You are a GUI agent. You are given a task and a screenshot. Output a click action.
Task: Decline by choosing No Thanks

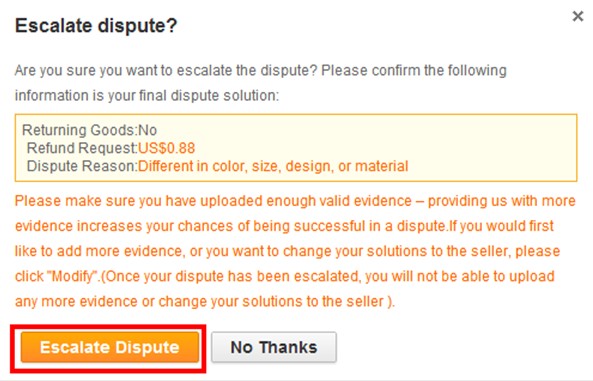click(274, 347)
